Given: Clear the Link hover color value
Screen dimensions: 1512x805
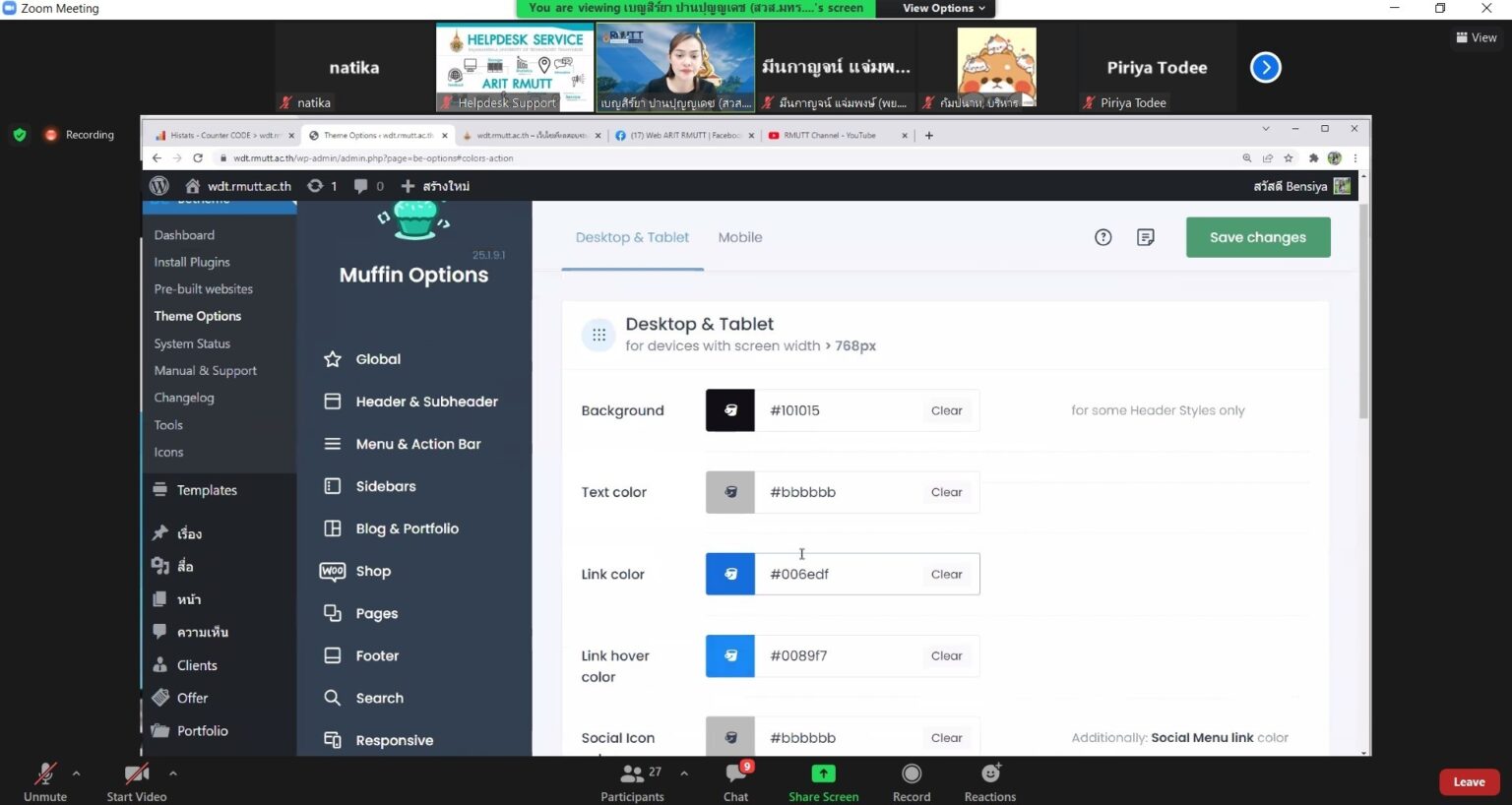Looking at the screenshot, I should pyautogui.click(x=947, y=655).
